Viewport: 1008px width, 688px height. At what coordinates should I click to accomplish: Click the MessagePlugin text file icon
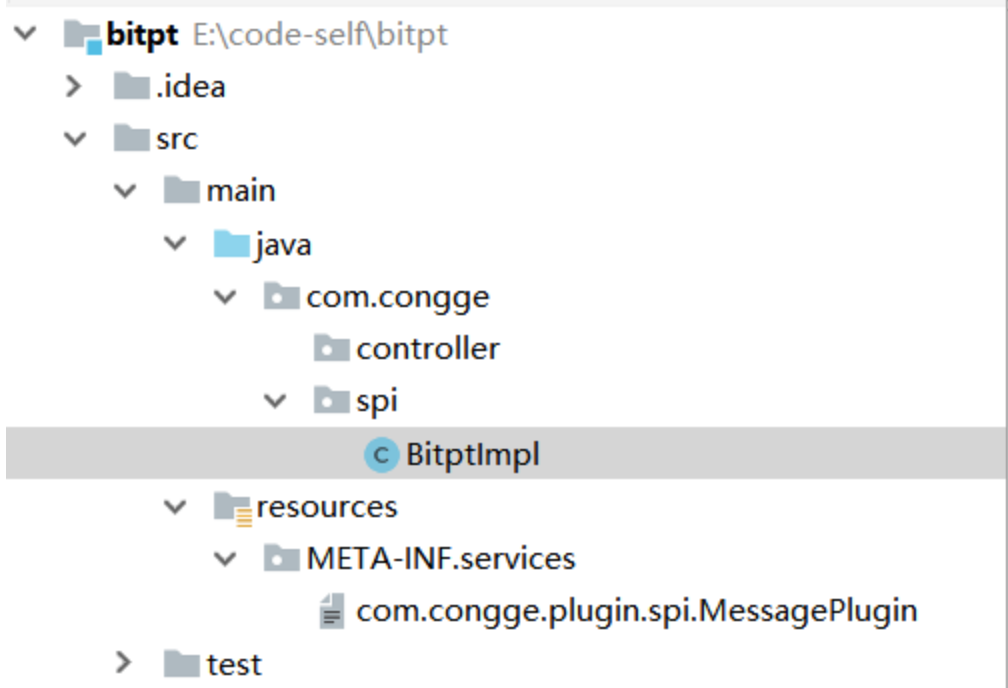[332, 611]
